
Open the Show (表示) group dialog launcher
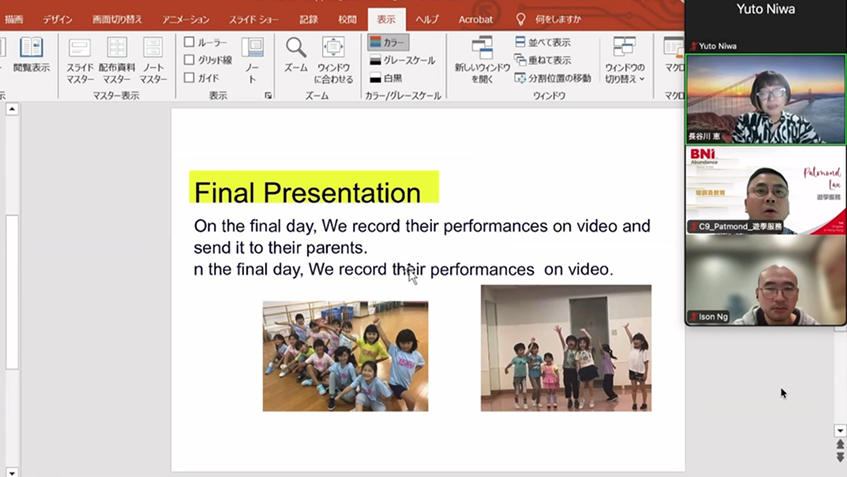[268, 96]
